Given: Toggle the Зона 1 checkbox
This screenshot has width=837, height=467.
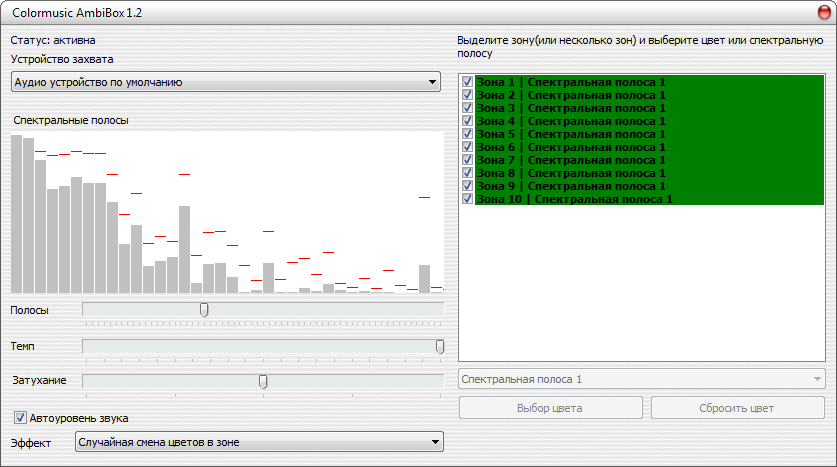Looking at the screenshot, I should (x=468, y=82).
